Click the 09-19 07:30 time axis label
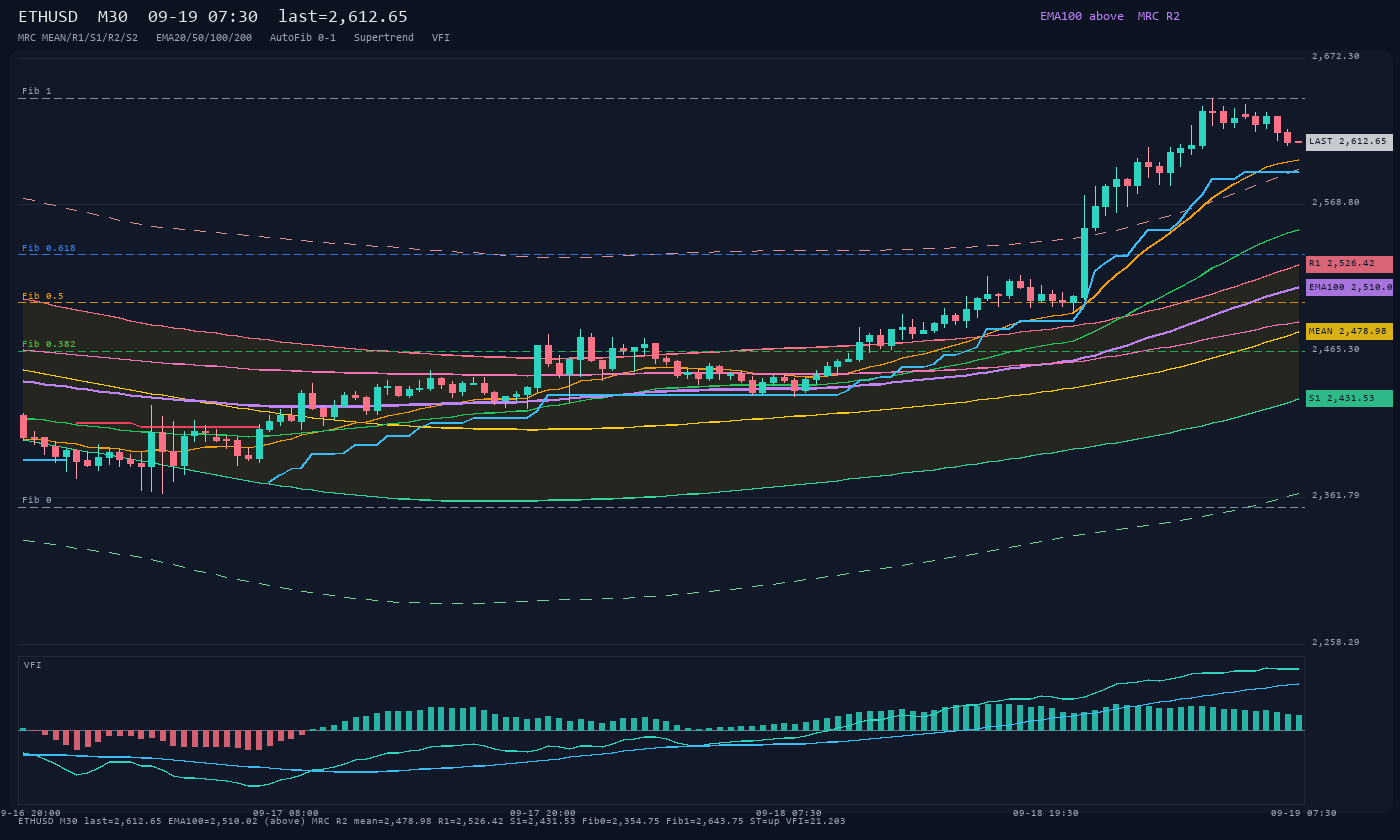This screenshot has height=840, width=1400. click(1303, 813)
